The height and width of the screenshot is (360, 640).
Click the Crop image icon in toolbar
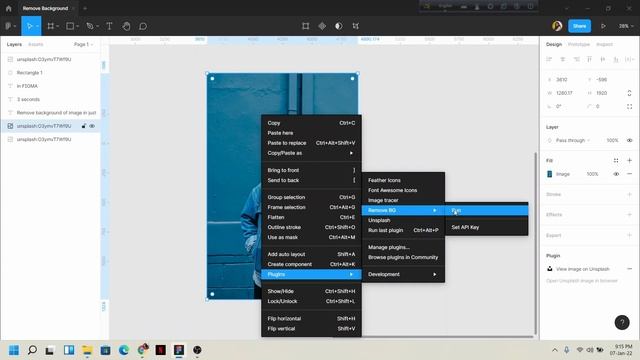coord(356,26)
